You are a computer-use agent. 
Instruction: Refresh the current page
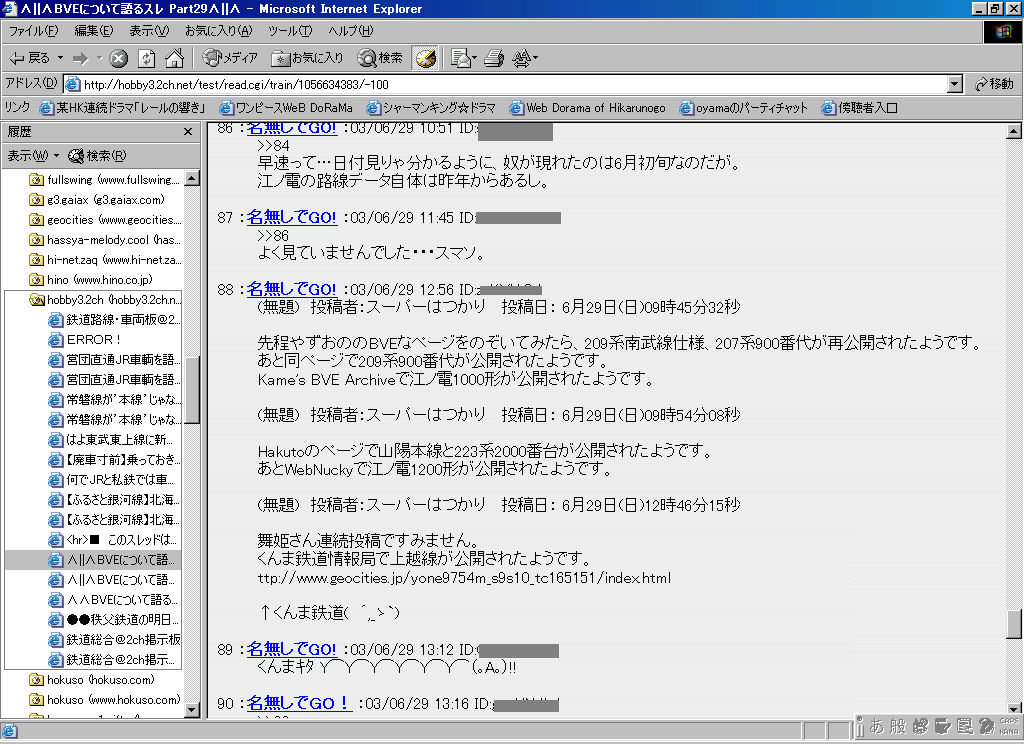coord(147,58)
